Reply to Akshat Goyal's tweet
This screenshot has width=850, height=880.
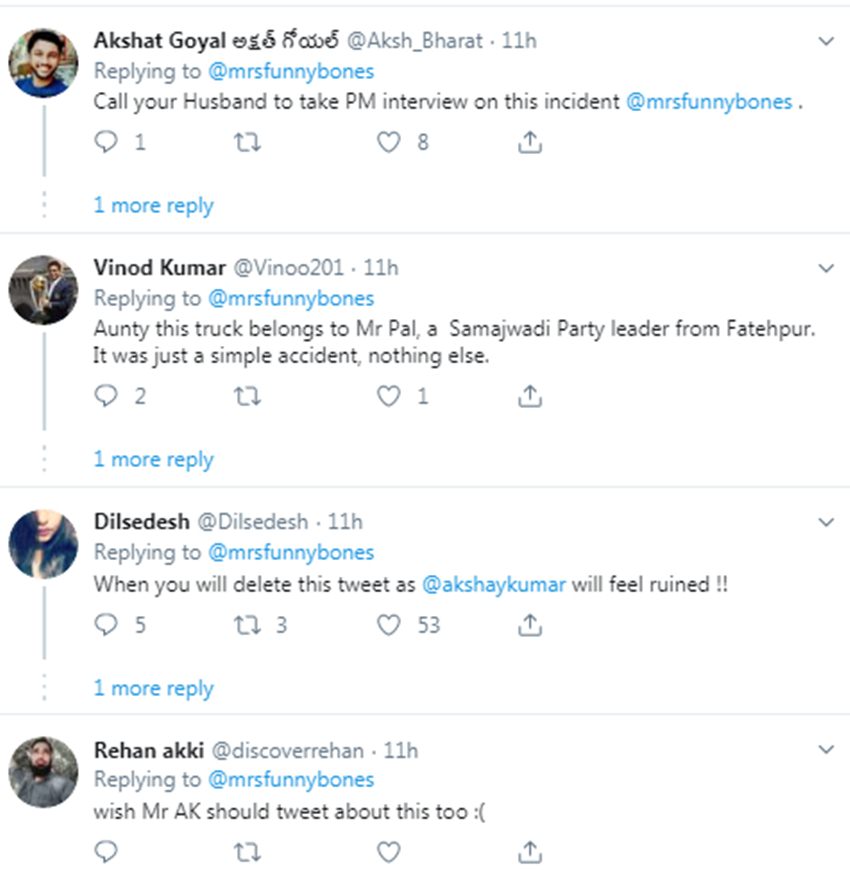(106, 143)
